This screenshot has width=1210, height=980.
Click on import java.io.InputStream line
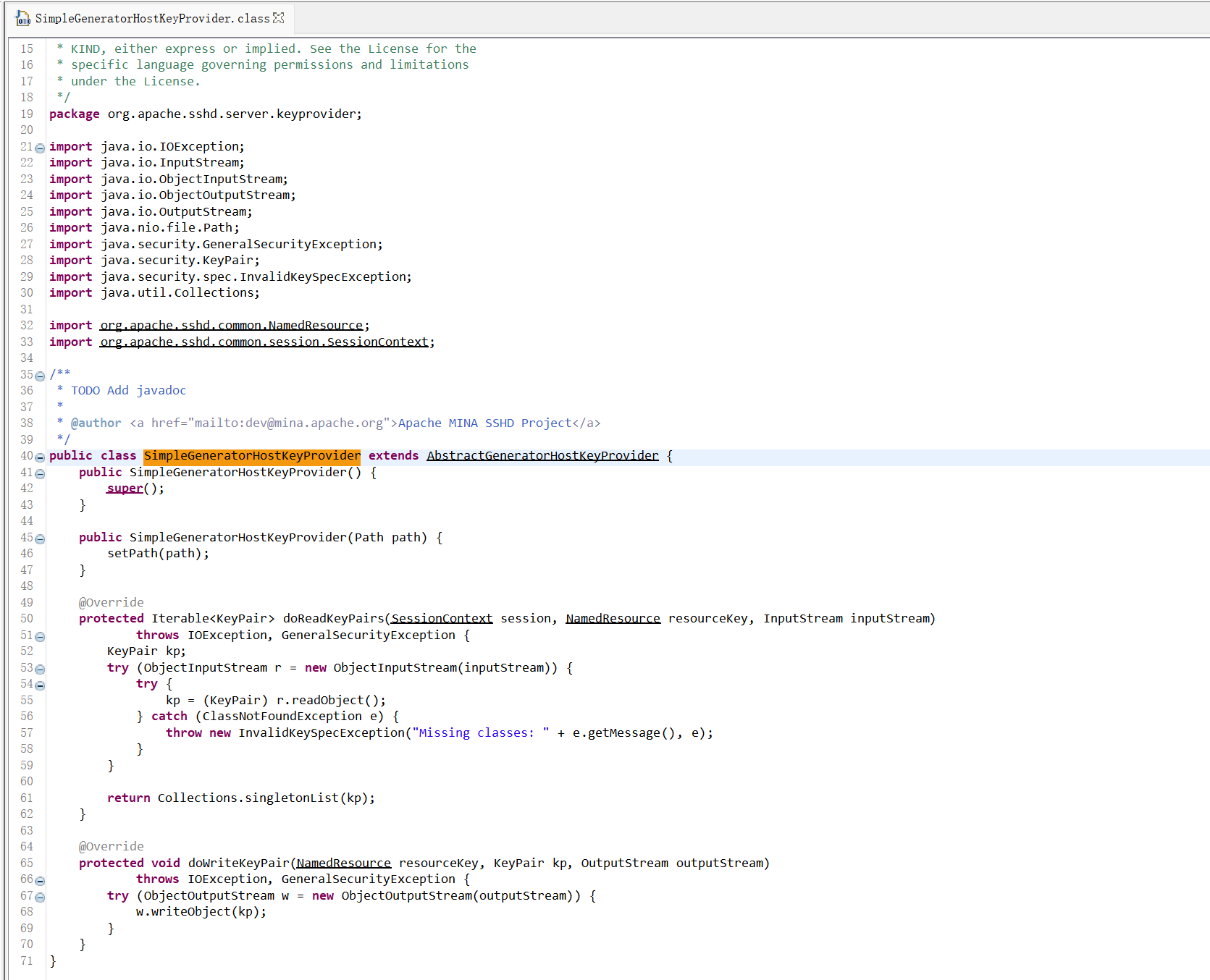click(x=147, y=162)
